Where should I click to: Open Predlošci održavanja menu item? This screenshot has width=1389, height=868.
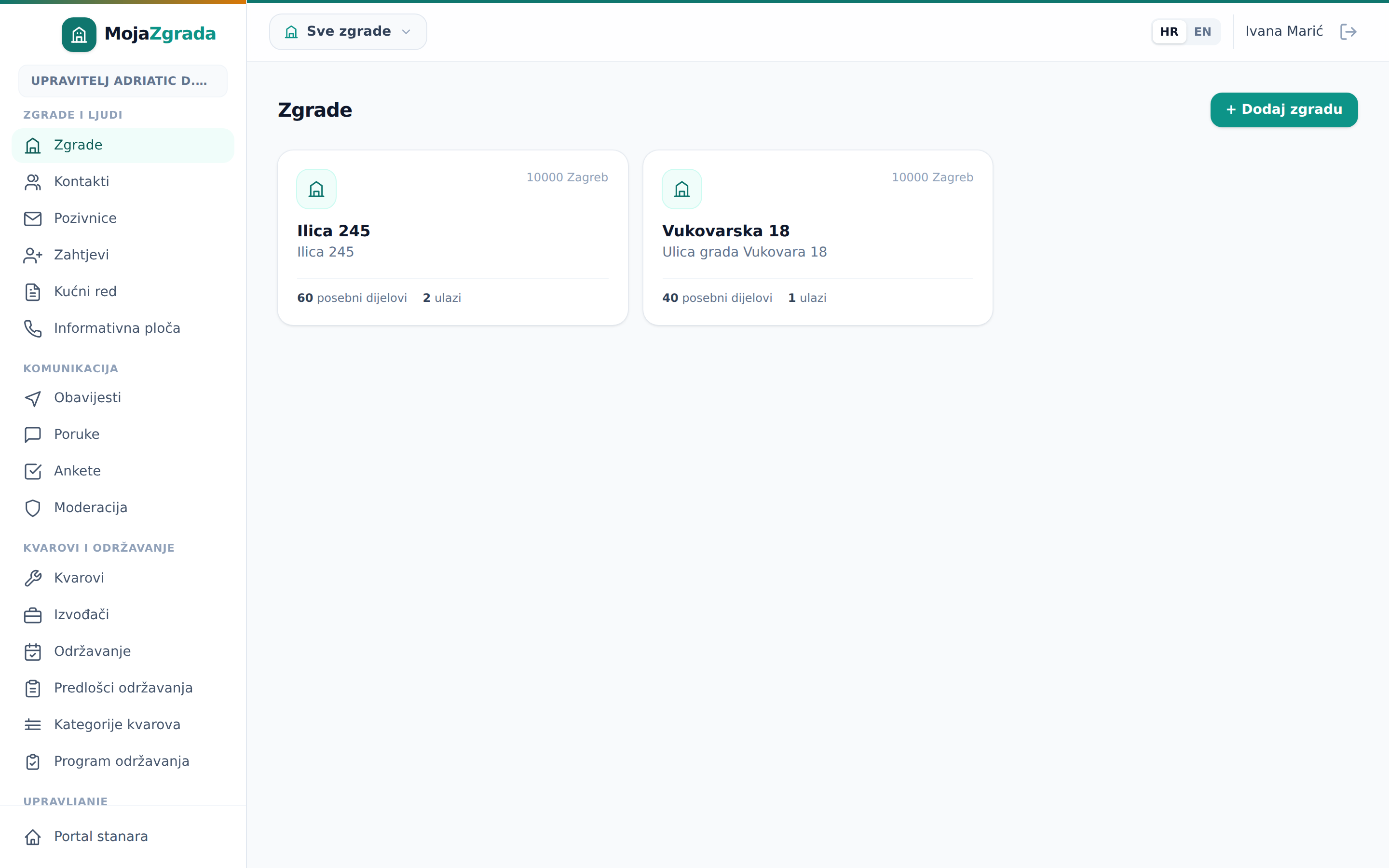123,688
